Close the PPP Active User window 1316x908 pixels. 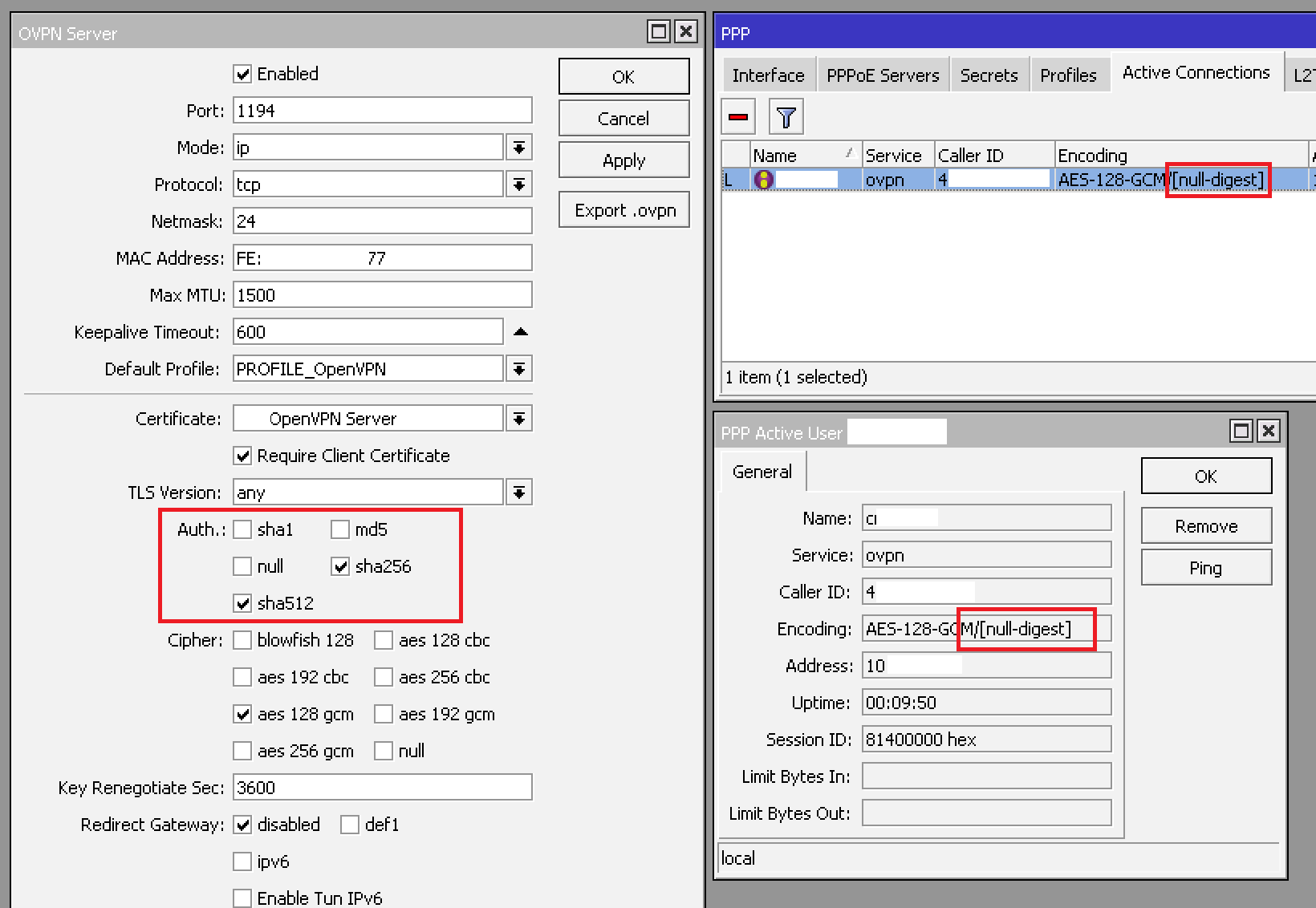pyautogui.click(x=1269, y=432)
